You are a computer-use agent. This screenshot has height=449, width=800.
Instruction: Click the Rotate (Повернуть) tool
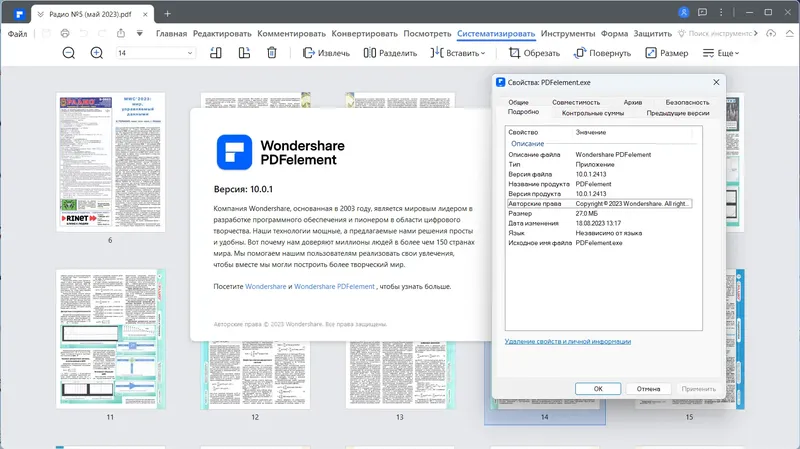click(602, 53)
